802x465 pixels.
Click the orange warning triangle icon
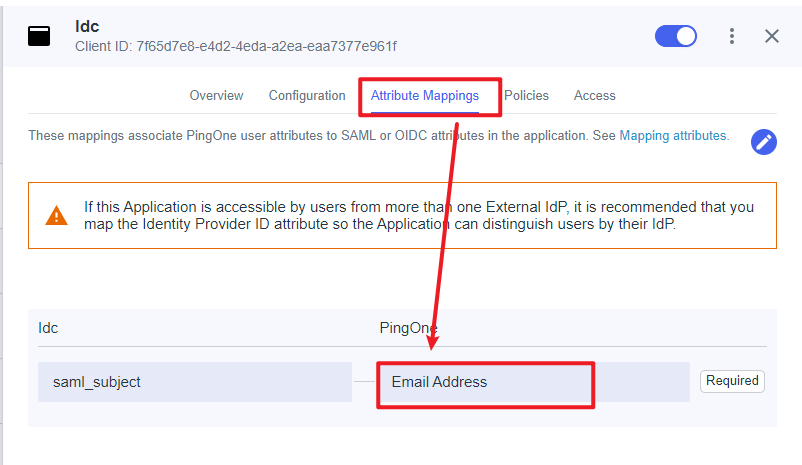point(57,215)
